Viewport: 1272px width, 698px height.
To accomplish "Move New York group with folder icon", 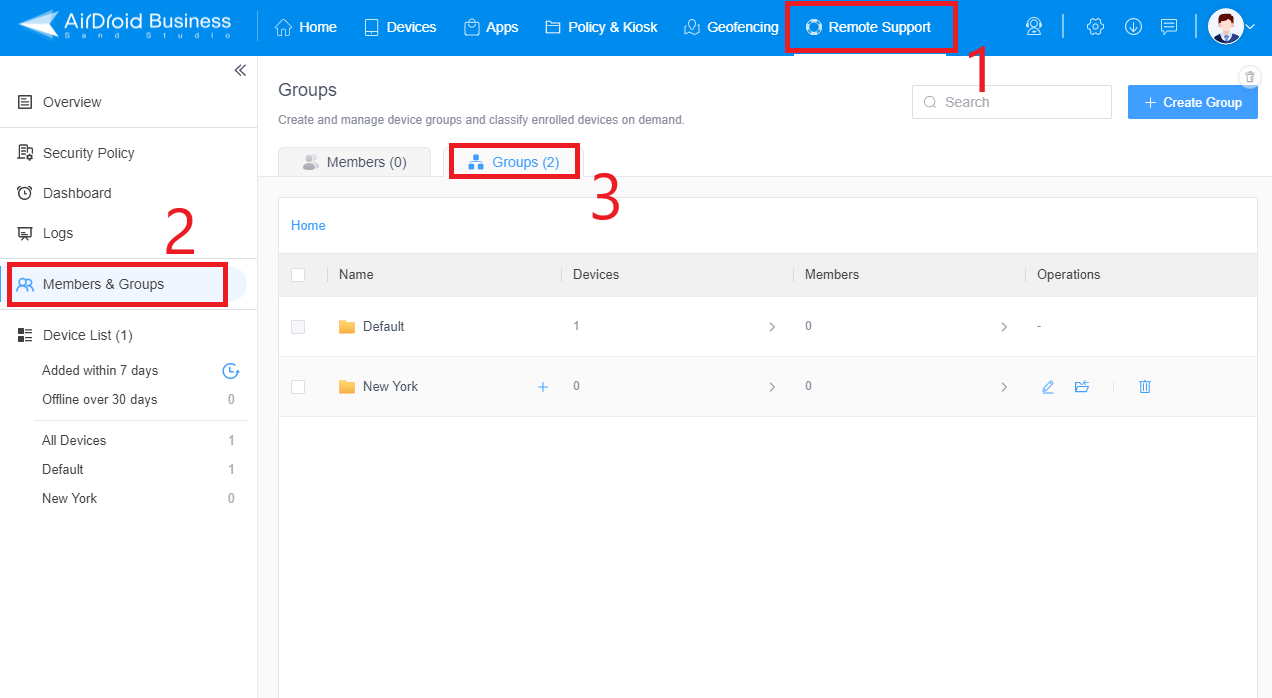I will [1082, 387].
